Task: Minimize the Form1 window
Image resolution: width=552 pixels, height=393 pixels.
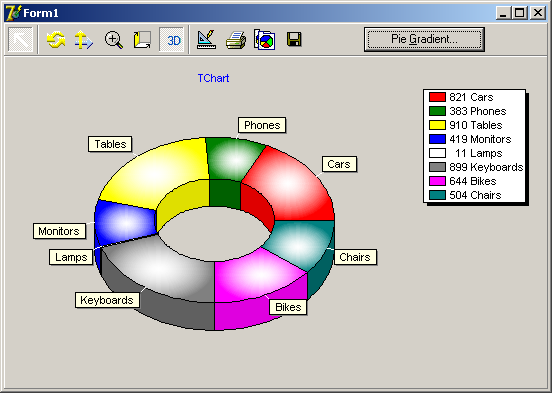Action: pyautogui.click(x=503, y=13)
